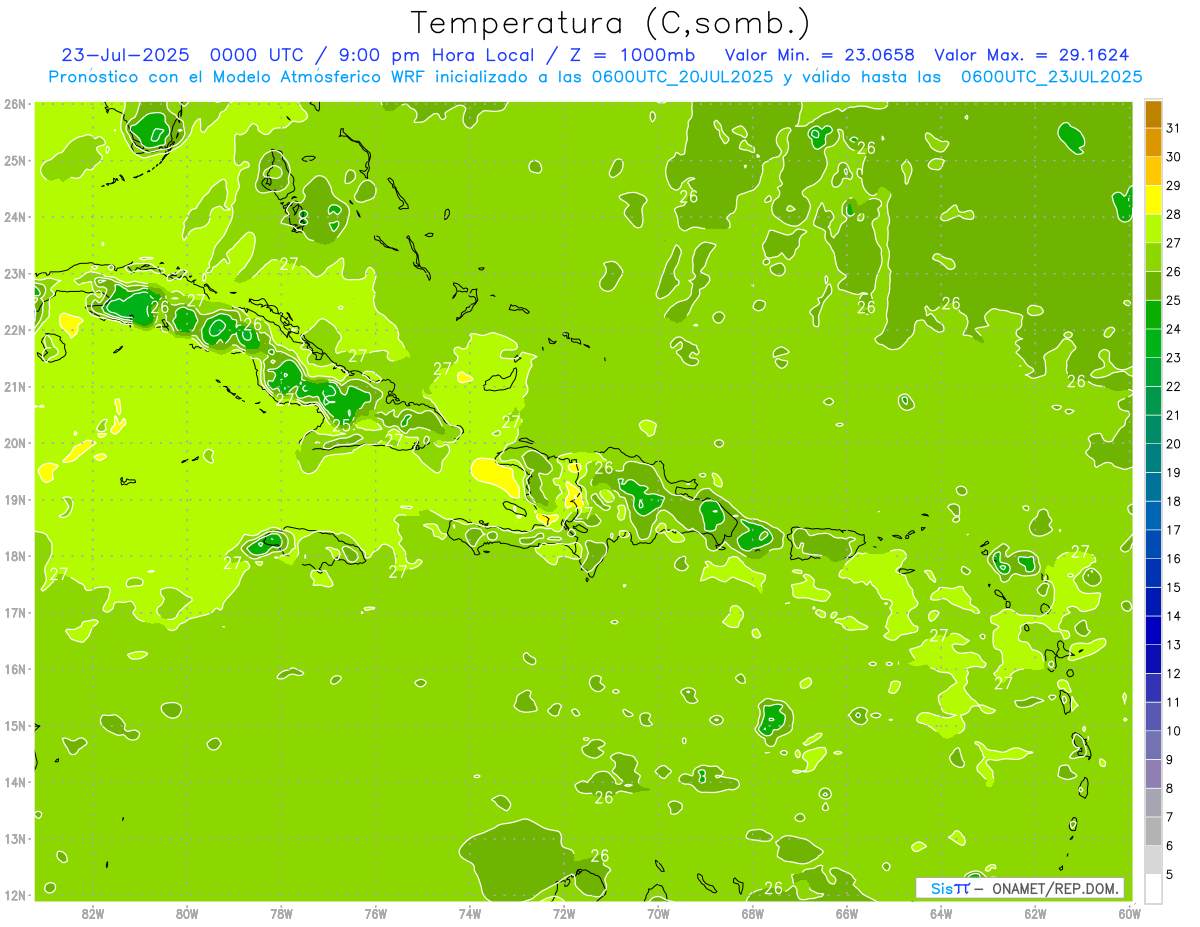Screen dimensions: 1200x927
Task: Click the 60W longitude label
Action: click(x=1130, y=913)
